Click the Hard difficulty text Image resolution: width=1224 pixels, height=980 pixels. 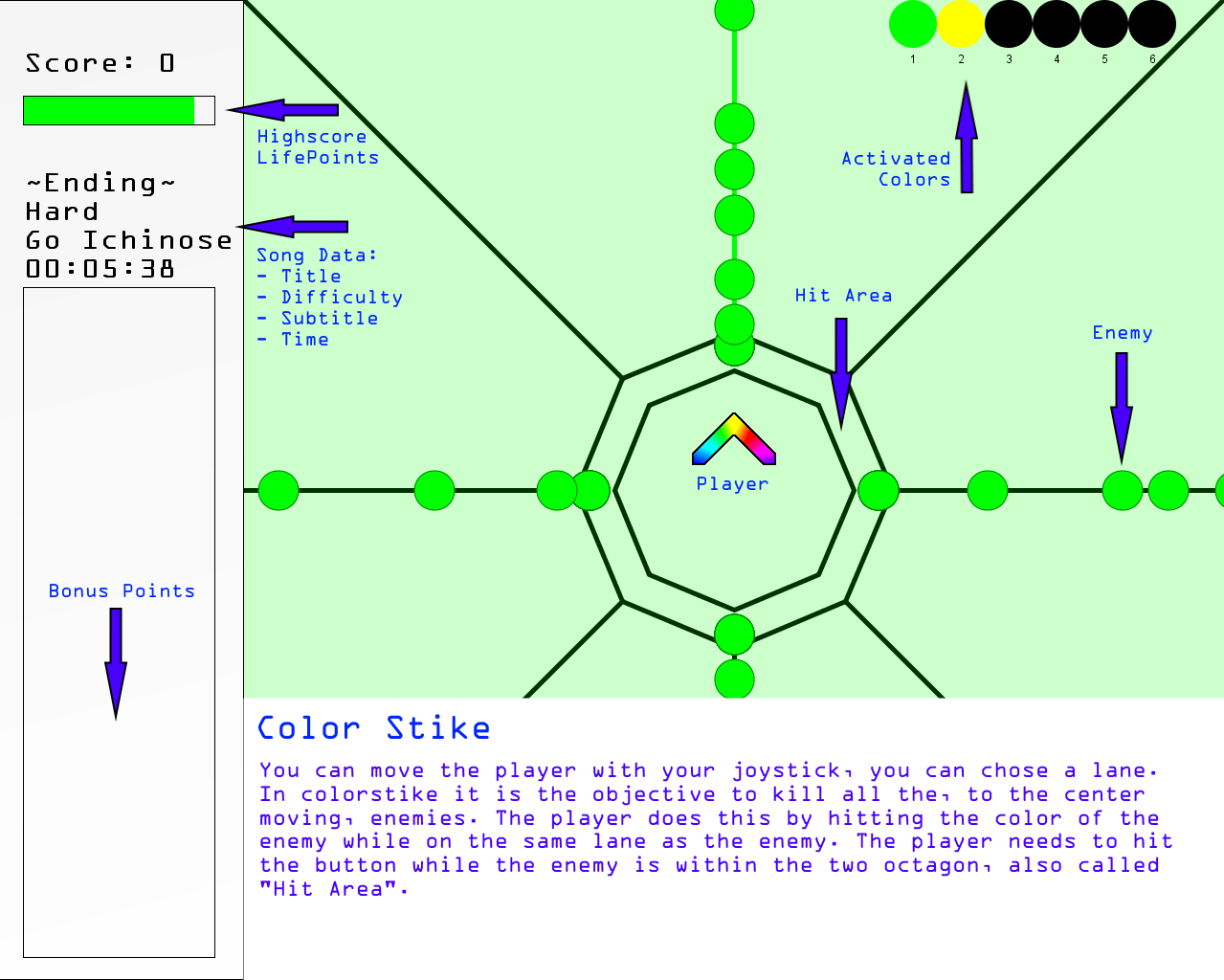click(62, 212)
